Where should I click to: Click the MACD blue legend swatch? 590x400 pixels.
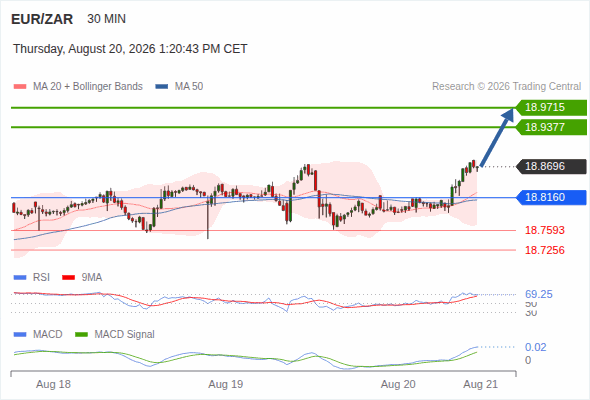pyautogui.click(x=20, y=335)
